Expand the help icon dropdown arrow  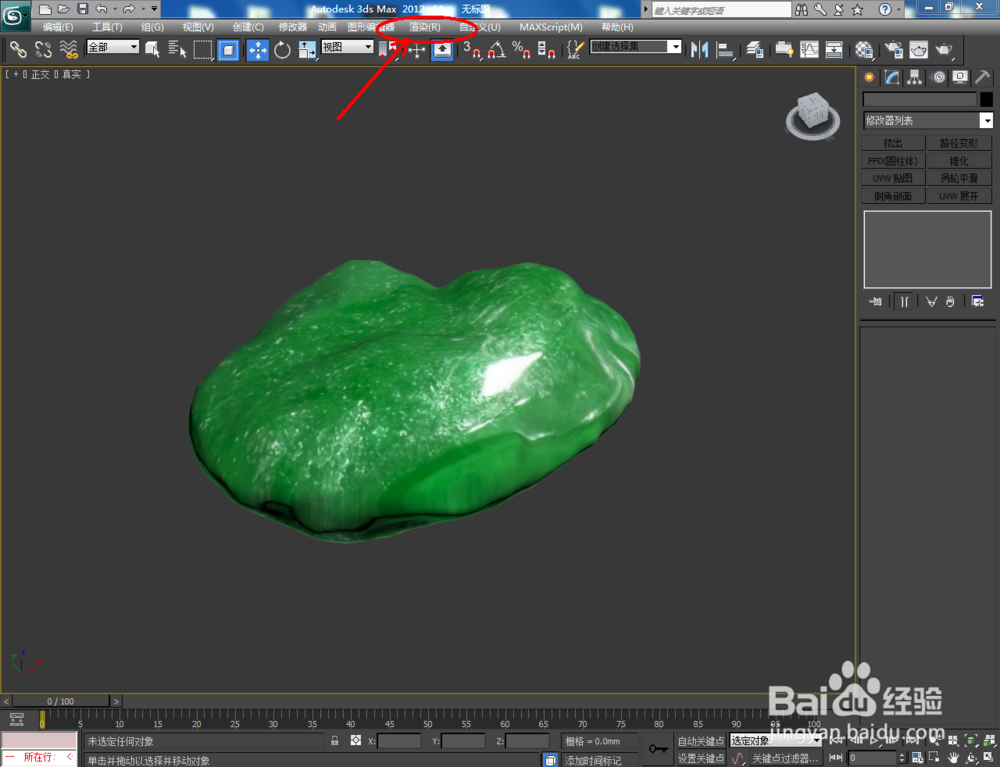coord(899,10)
